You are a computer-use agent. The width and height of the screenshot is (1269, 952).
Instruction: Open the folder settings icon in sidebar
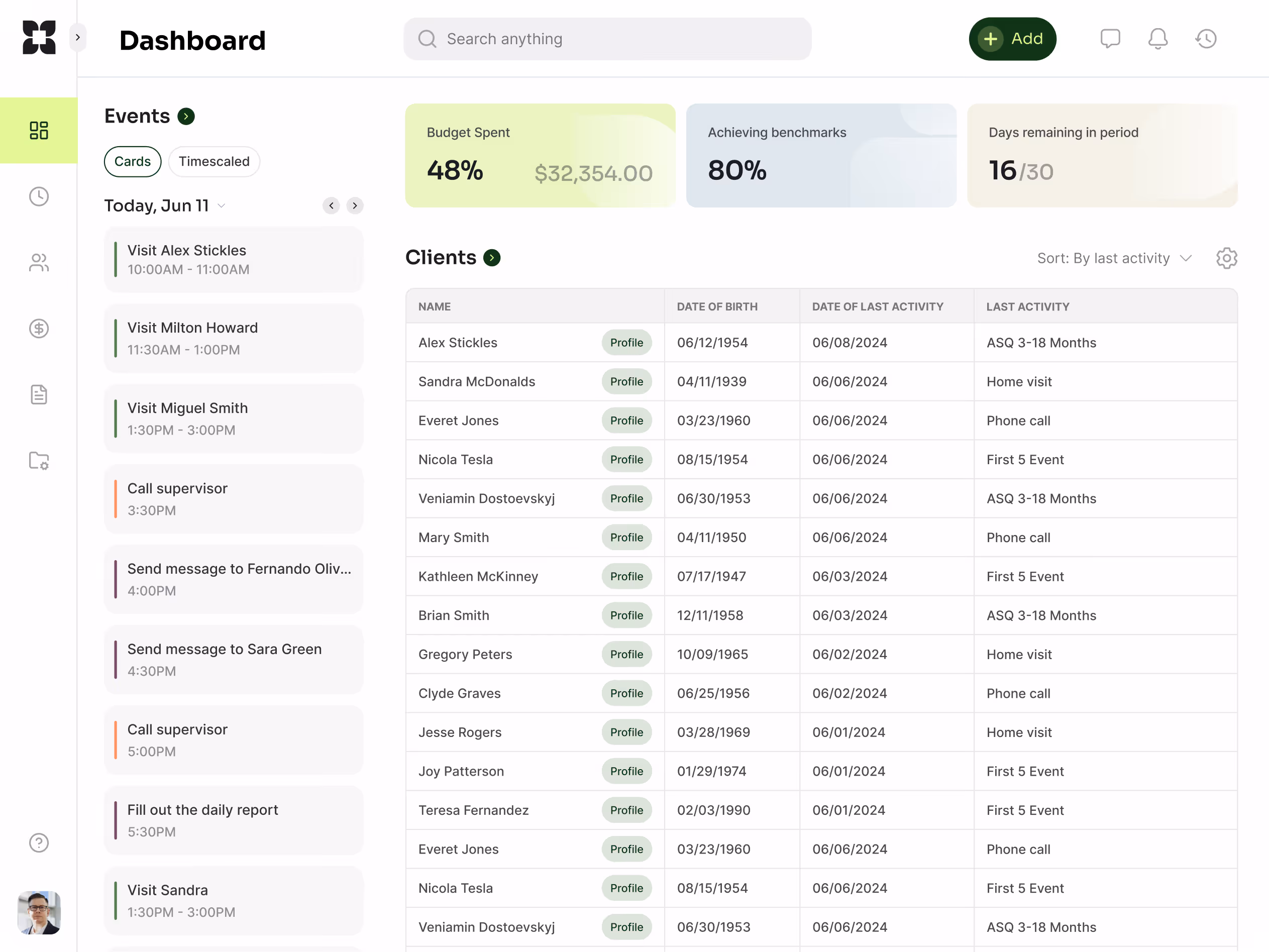[39, 460]
